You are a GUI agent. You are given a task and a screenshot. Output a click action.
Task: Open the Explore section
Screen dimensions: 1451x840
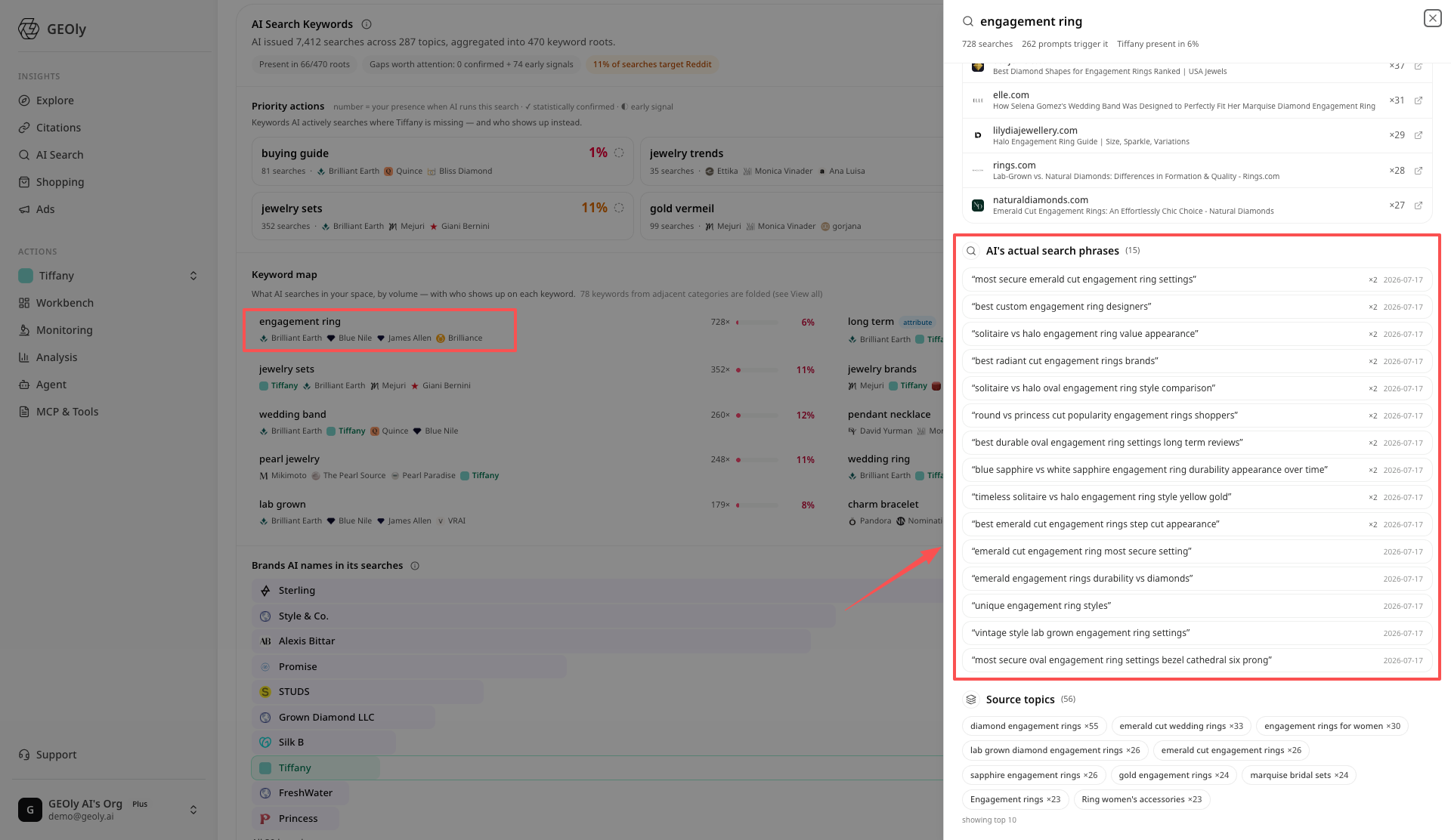click(54, 100)
